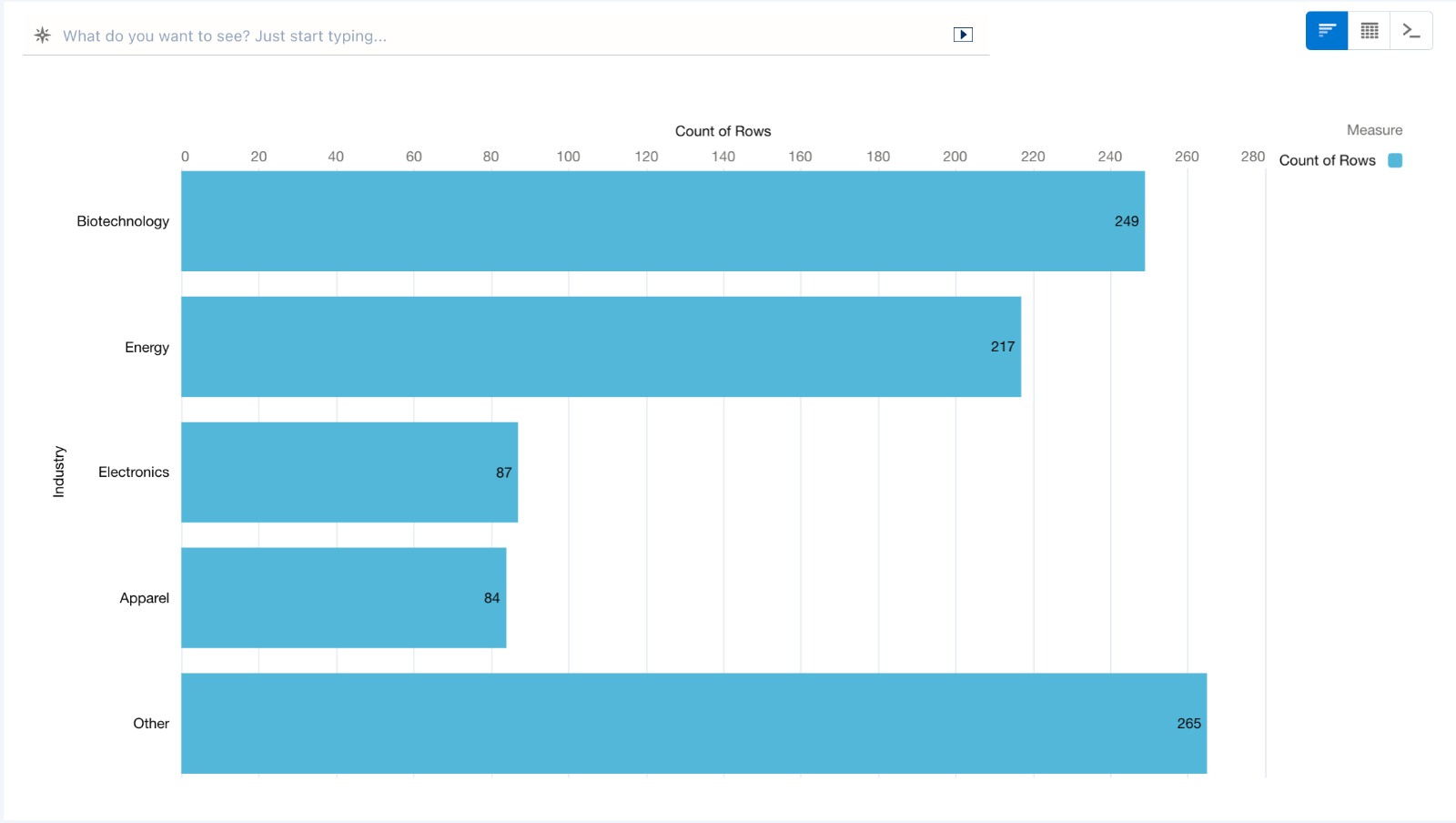Switch to the table grid view
This screenshot has width=1456, height=823.
(x=1369, y=31)
